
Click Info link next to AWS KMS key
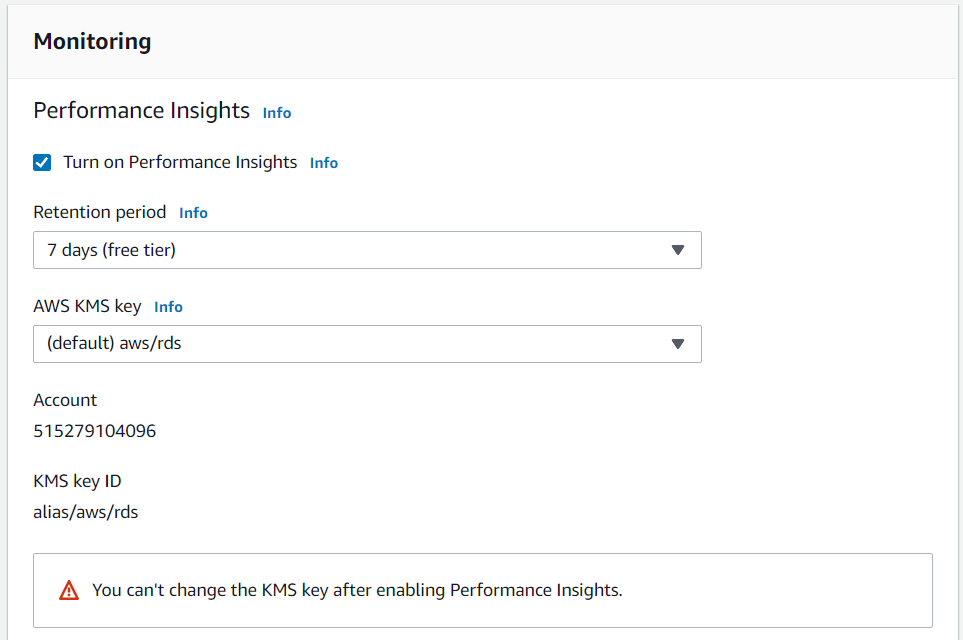[168, 307]
